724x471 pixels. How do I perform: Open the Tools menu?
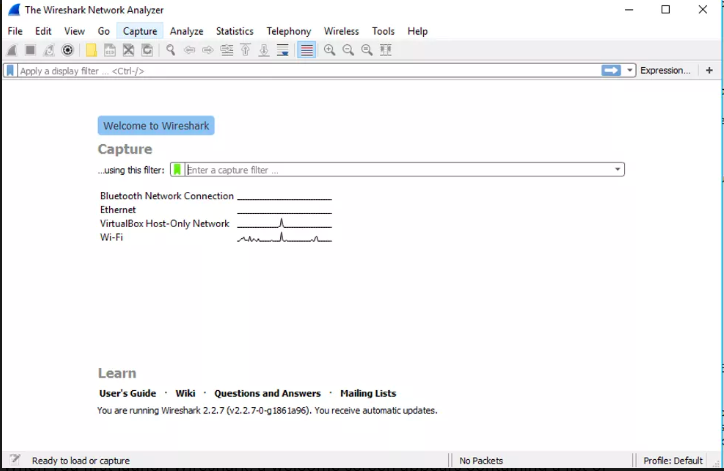pos(383,31)
